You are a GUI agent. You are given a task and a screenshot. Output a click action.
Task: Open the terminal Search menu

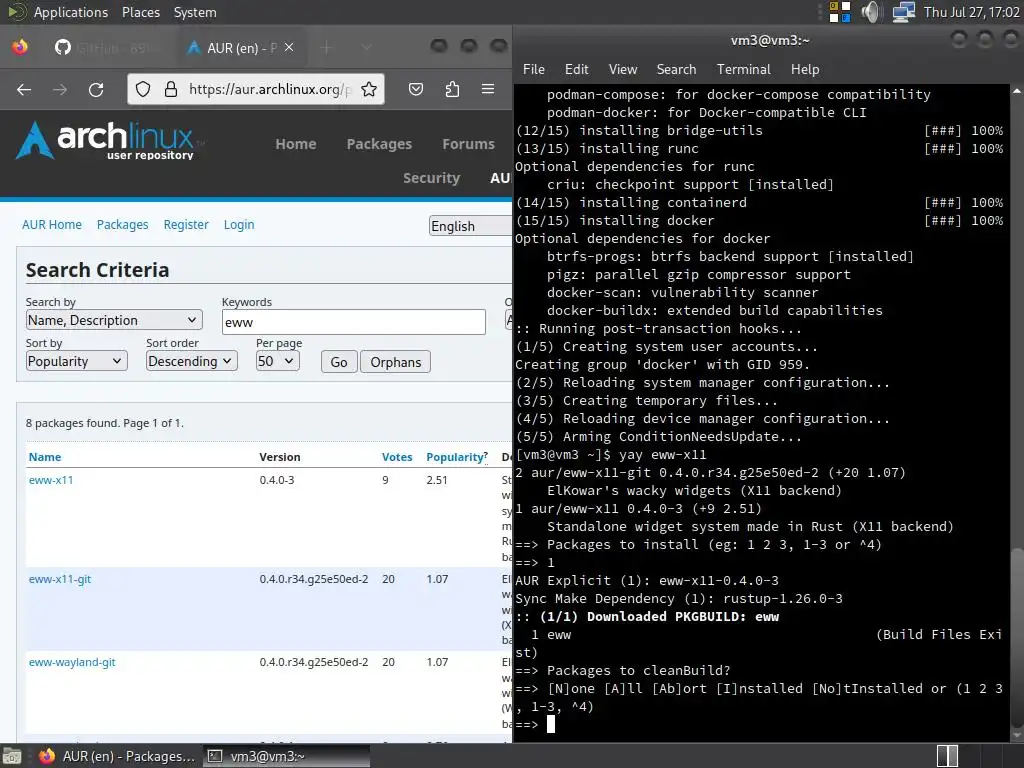coord(677,69)
